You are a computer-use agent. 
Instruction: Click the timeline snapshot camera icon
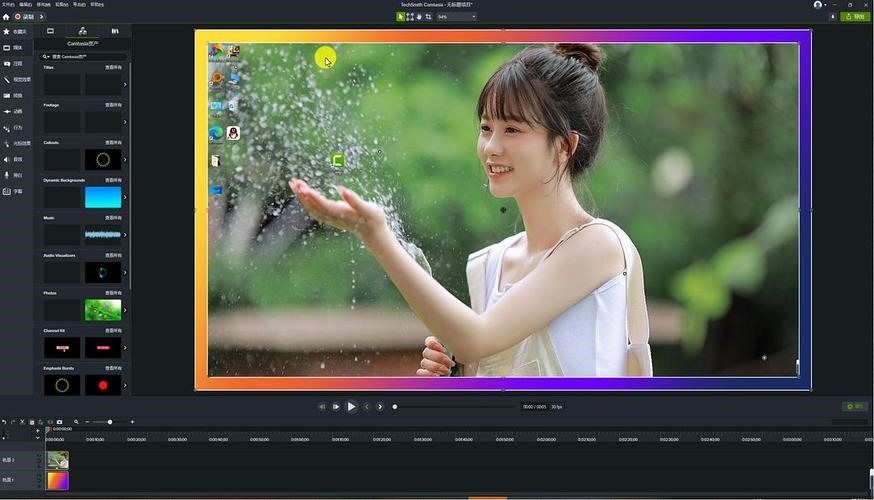[x=60, y=422]
